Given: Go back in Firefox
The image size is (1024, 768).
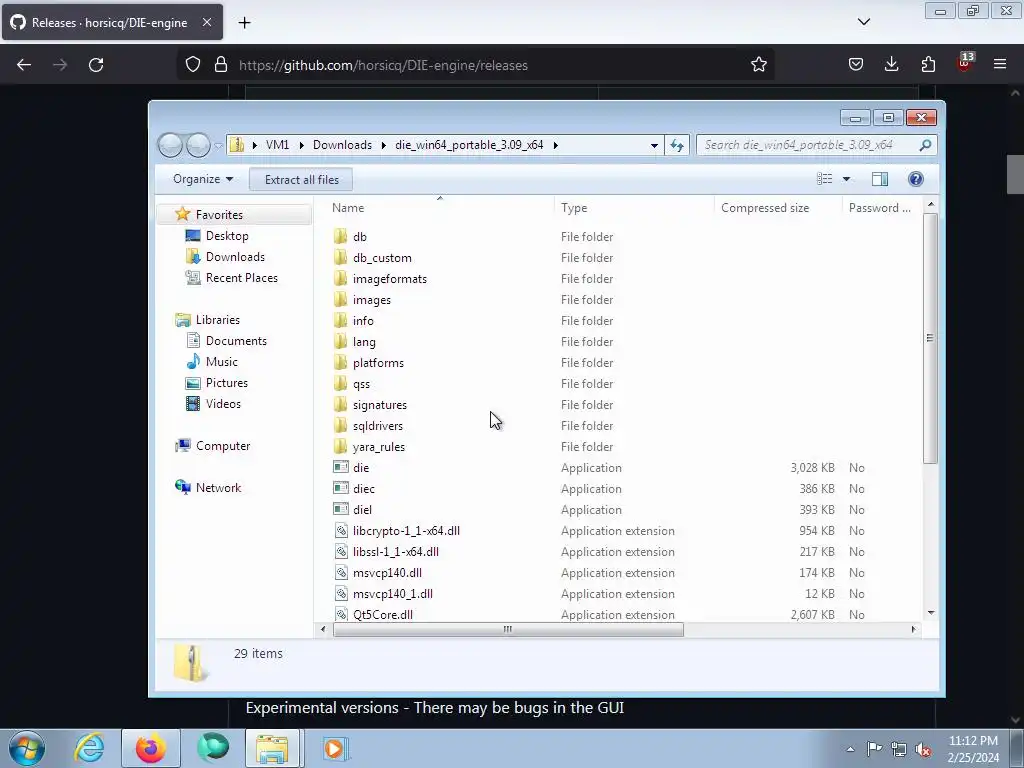Looking at the screenshot, I should click(24, 65).
